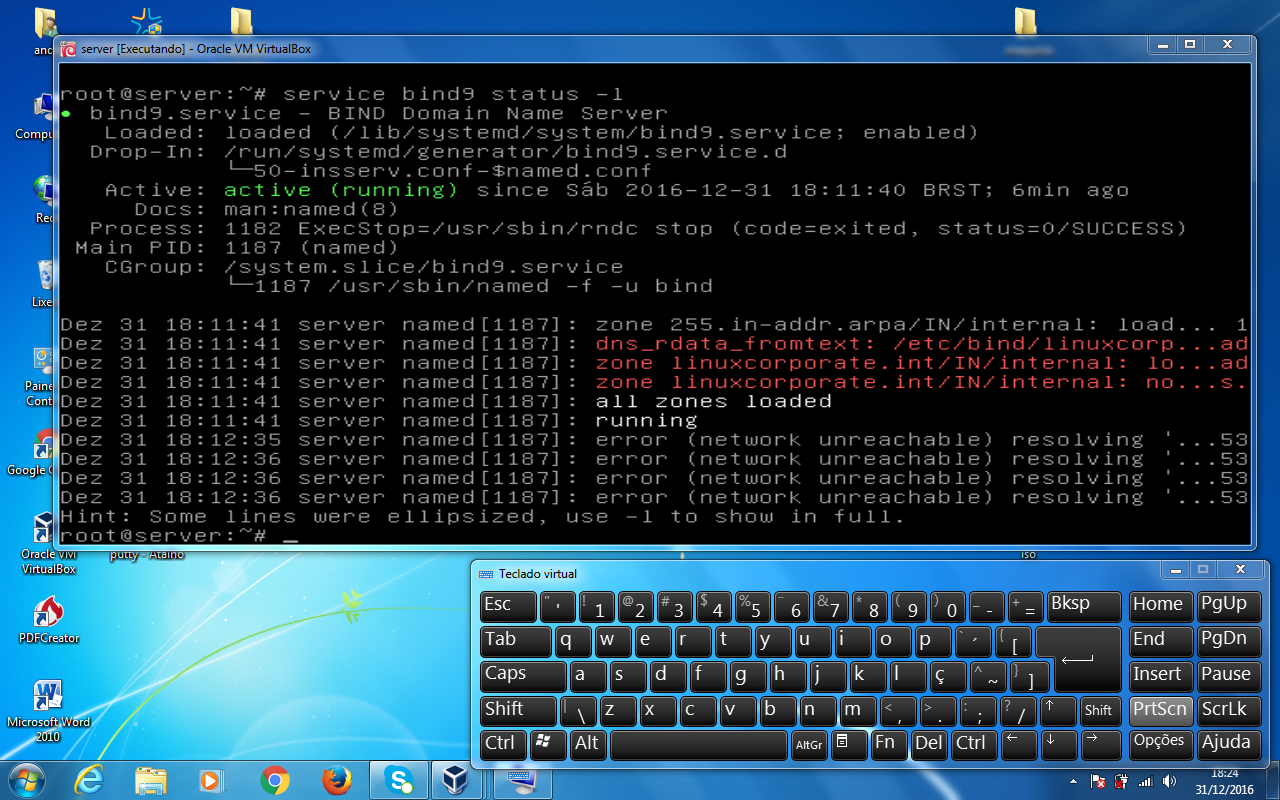1280x800 pixels.
Task: Click the power plug tray icon
Action: coord(1122,781)
